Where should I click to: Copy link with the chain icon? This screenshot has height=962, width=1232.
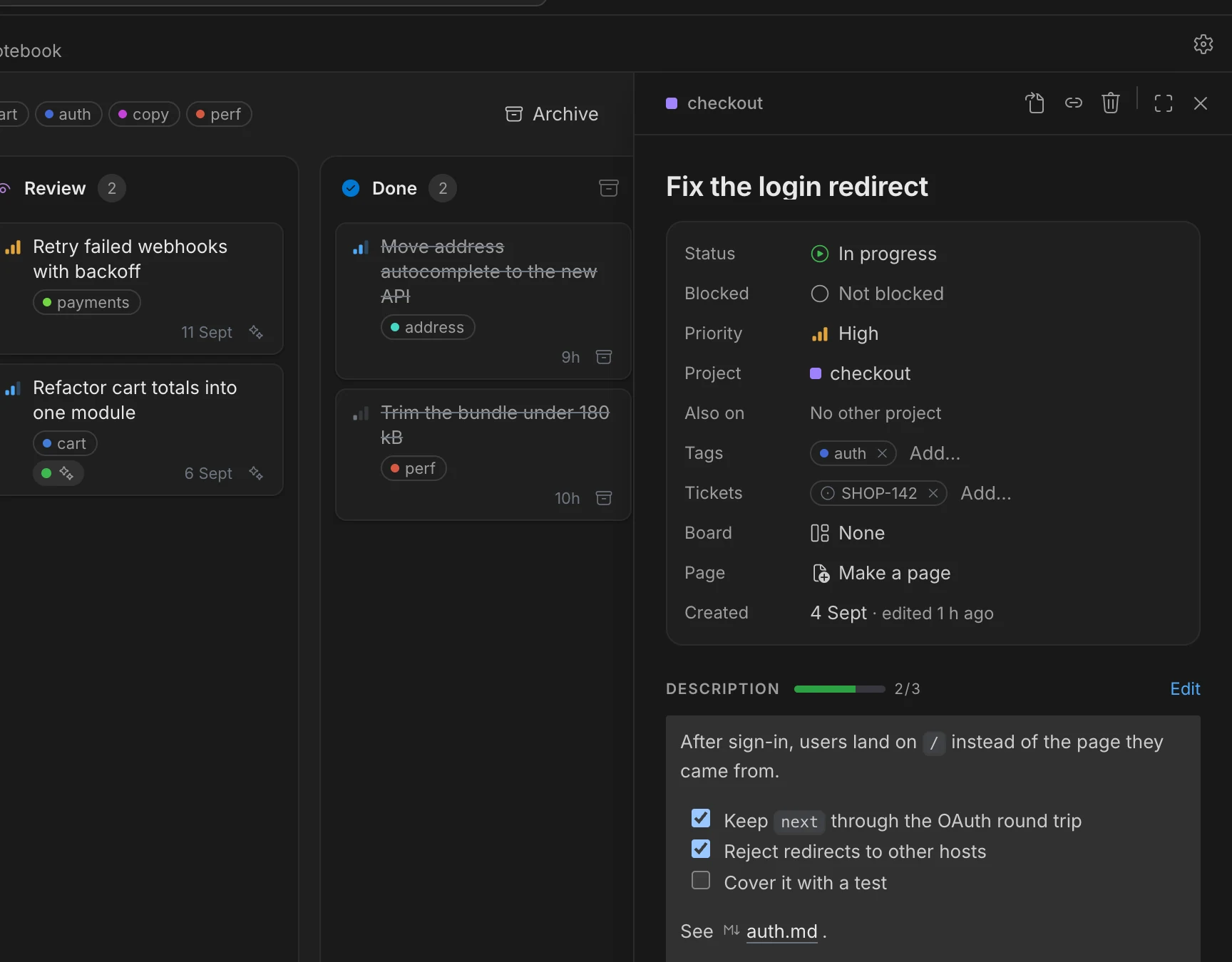point(1073,103)
